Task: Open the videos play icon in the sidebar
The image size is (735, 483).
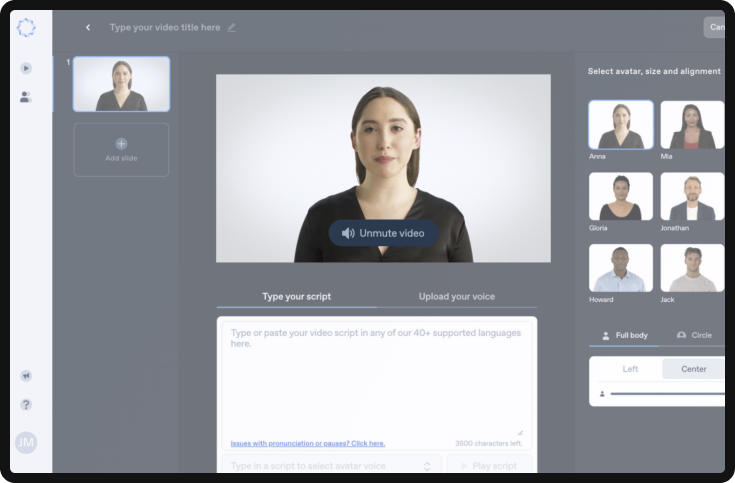Action: pos(26,68)
